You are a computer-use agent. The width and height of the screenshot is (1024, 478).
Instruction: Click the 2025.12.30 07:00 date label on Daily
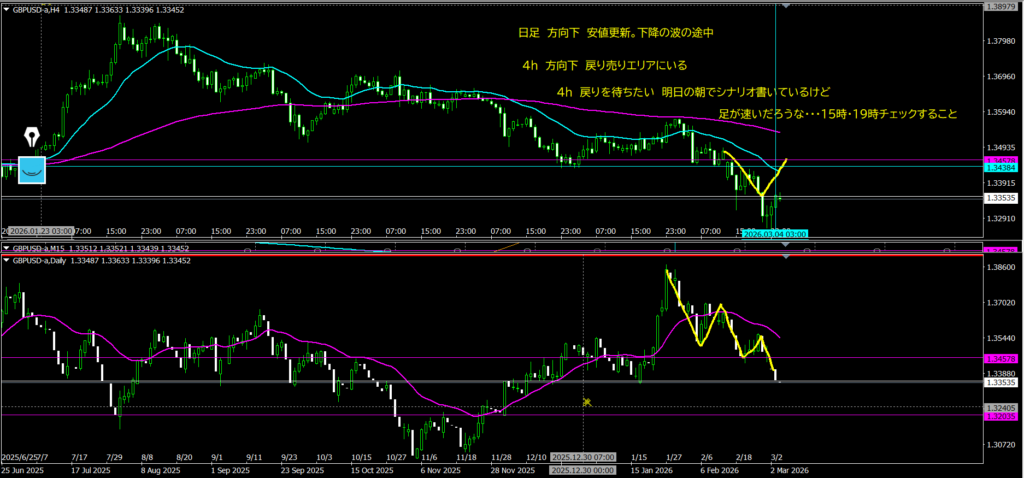[584, 458]
